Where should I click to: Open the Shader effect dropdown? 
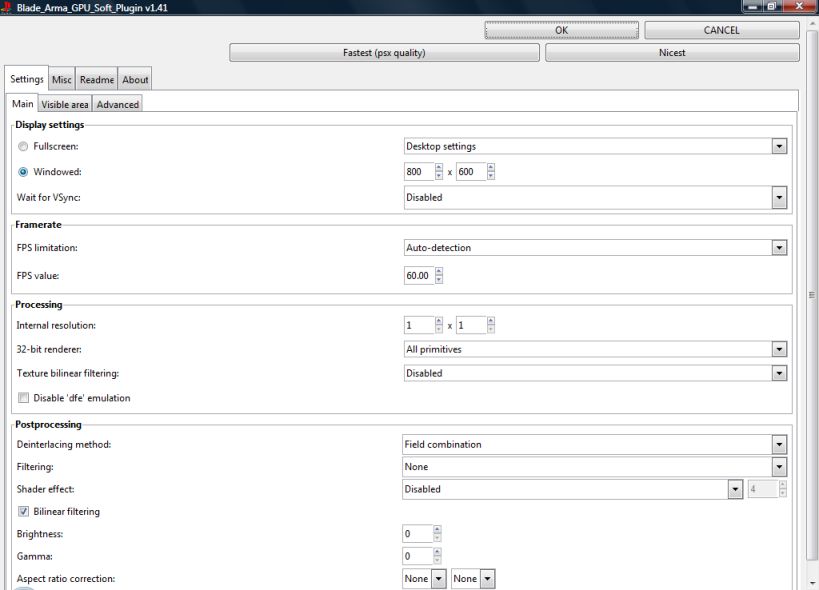572,489
